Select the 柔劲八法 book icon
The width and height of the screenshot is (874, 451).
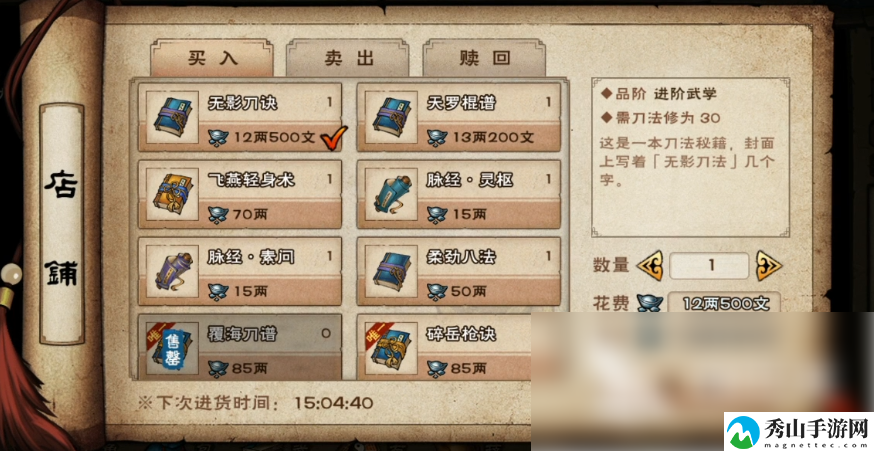pos(391,271)
